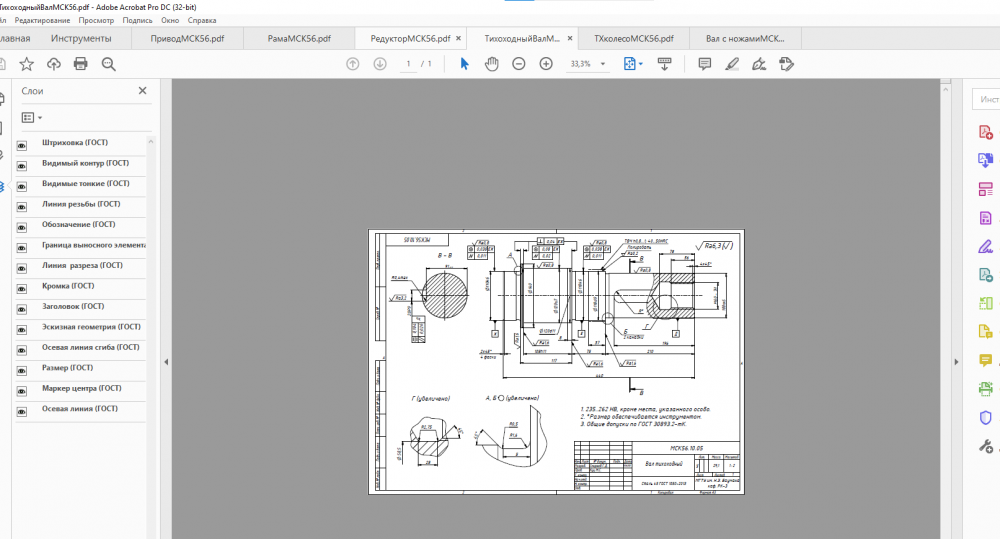
Task: Open the Справка menu
Action: (202, 20)
